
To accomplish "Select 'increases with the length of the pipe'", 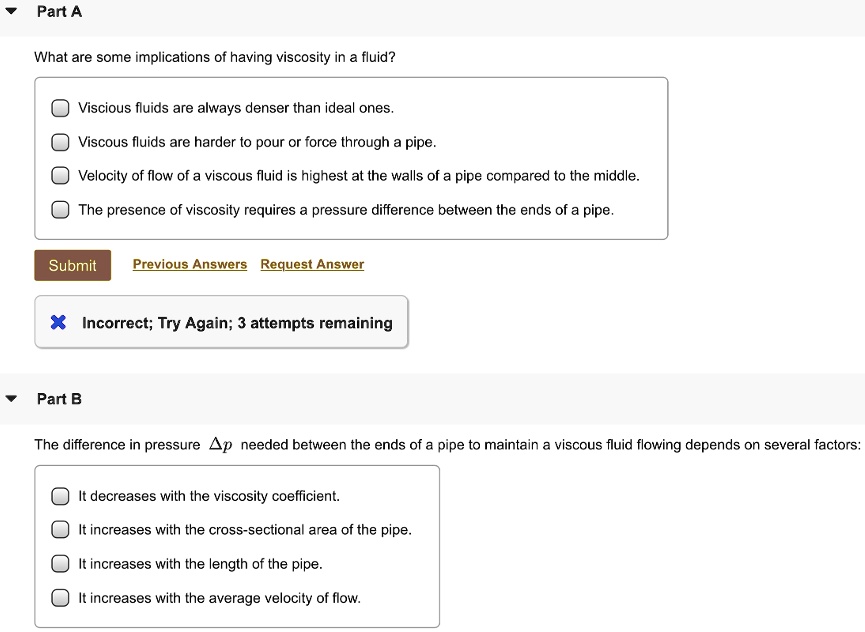I will (x=60, y=564).
